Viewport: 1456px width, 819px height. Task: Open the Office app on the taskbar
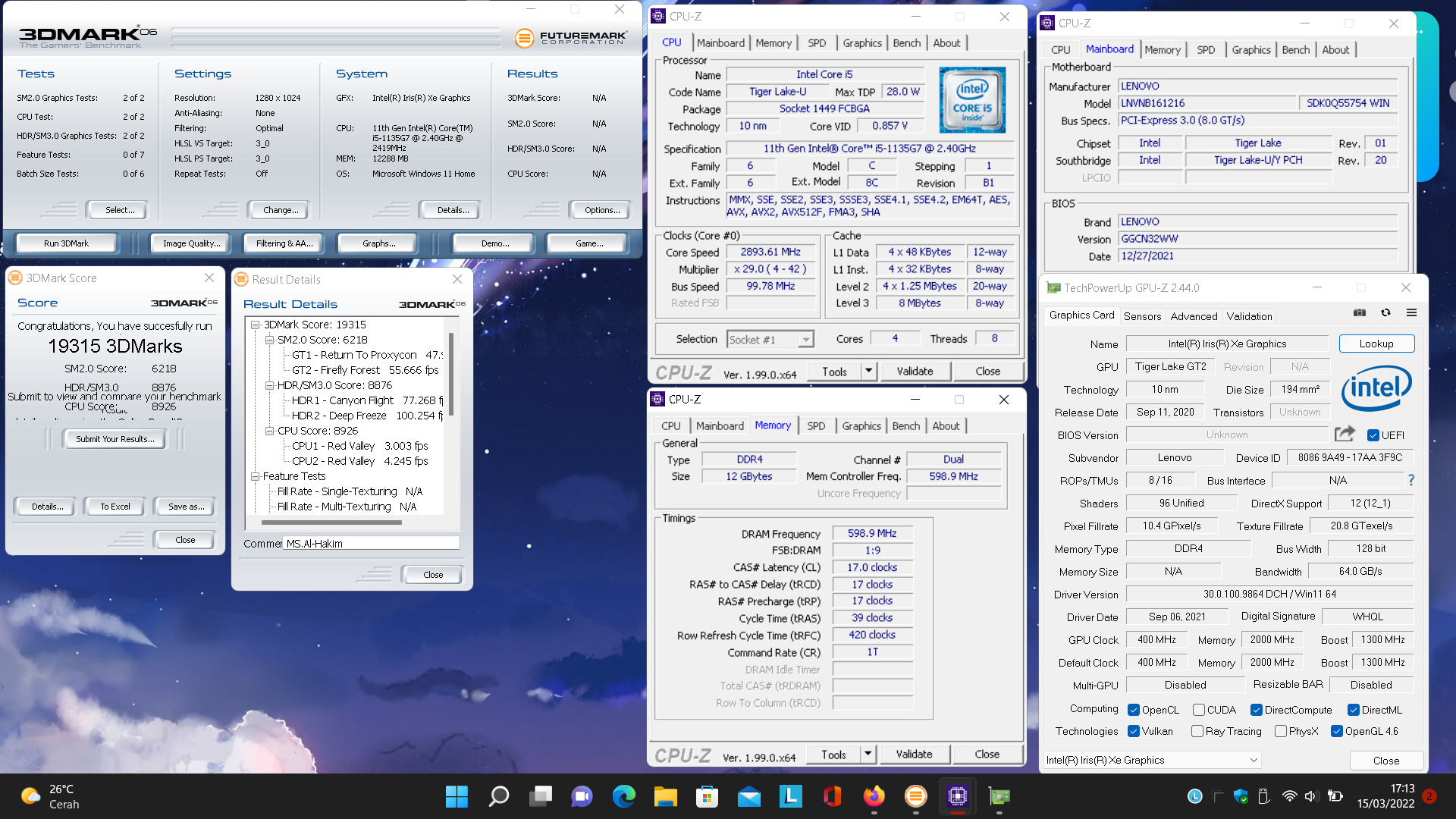pyautogui.click(x=833, y=796)
